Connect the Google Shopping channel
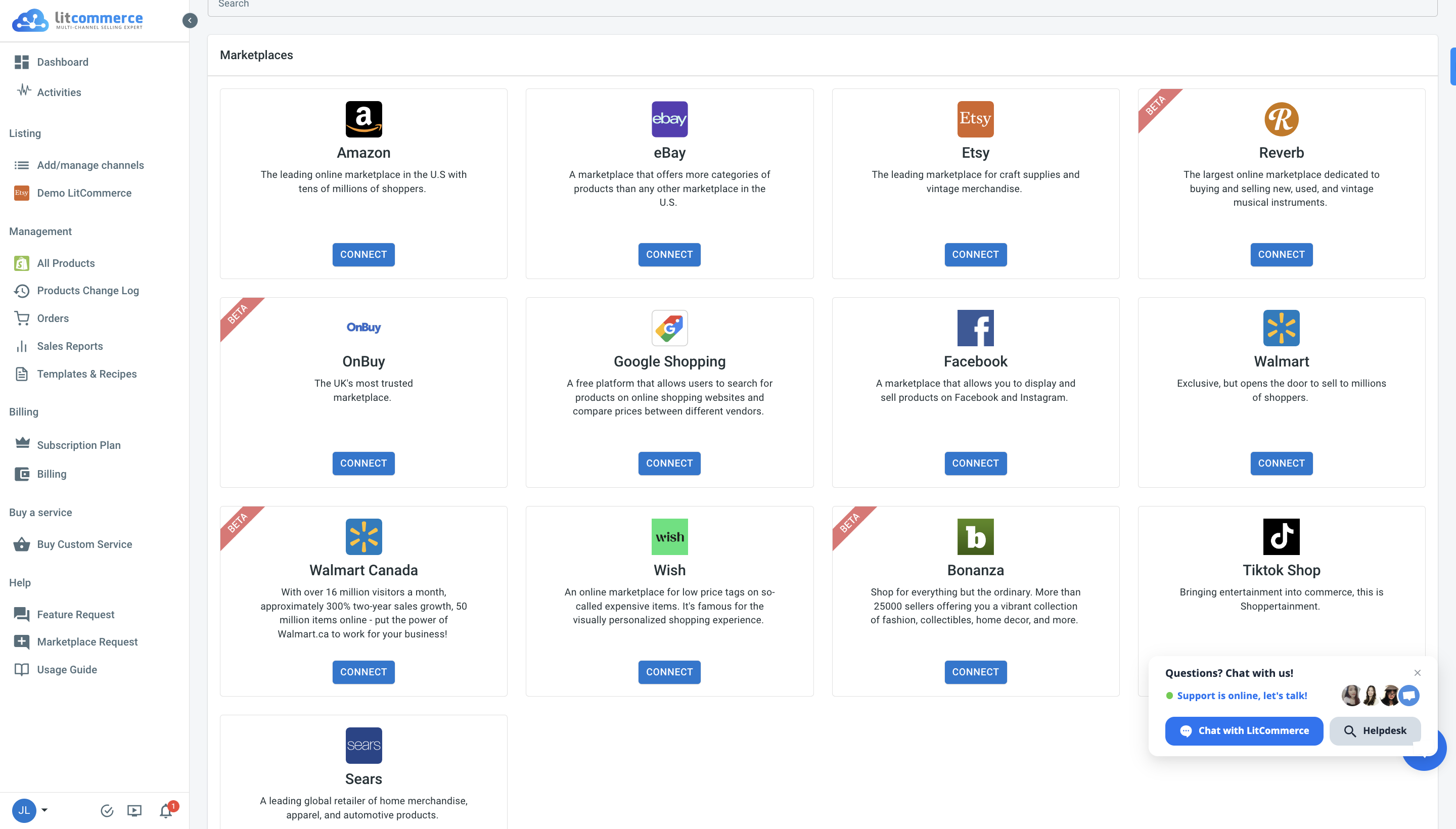 [x=669, y=464]
